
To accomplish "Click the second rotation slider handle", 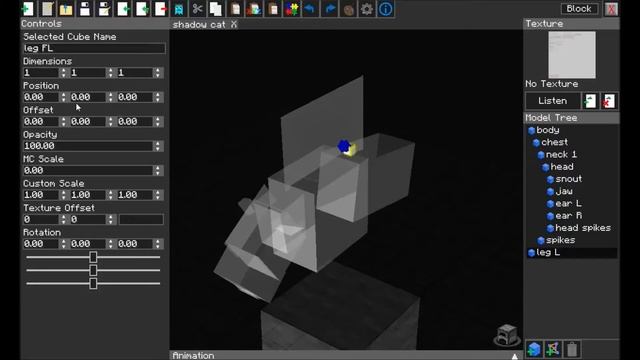I will point(93,270).
